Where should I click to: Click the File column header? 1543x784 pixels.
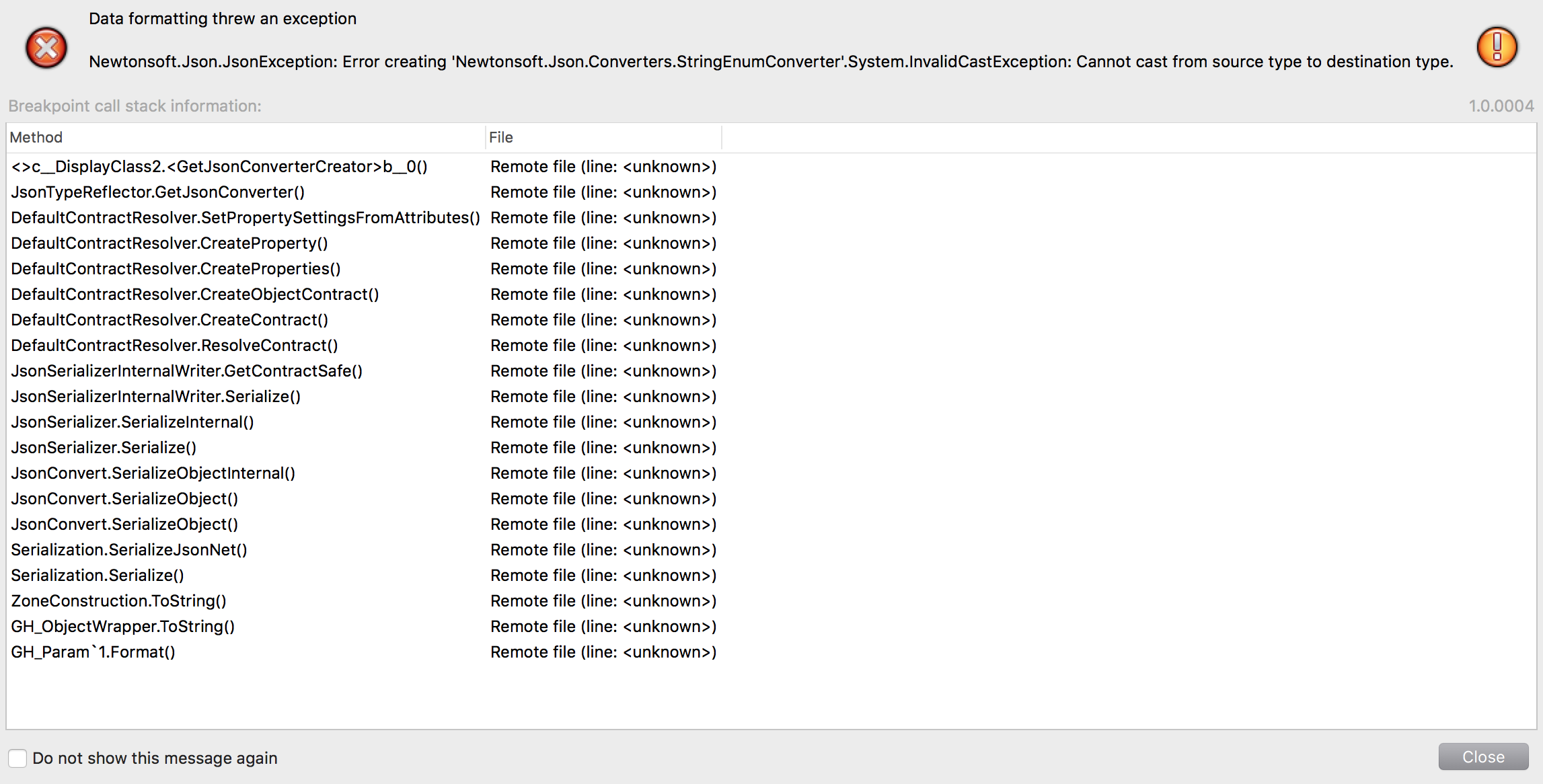[x=501, y=137]
